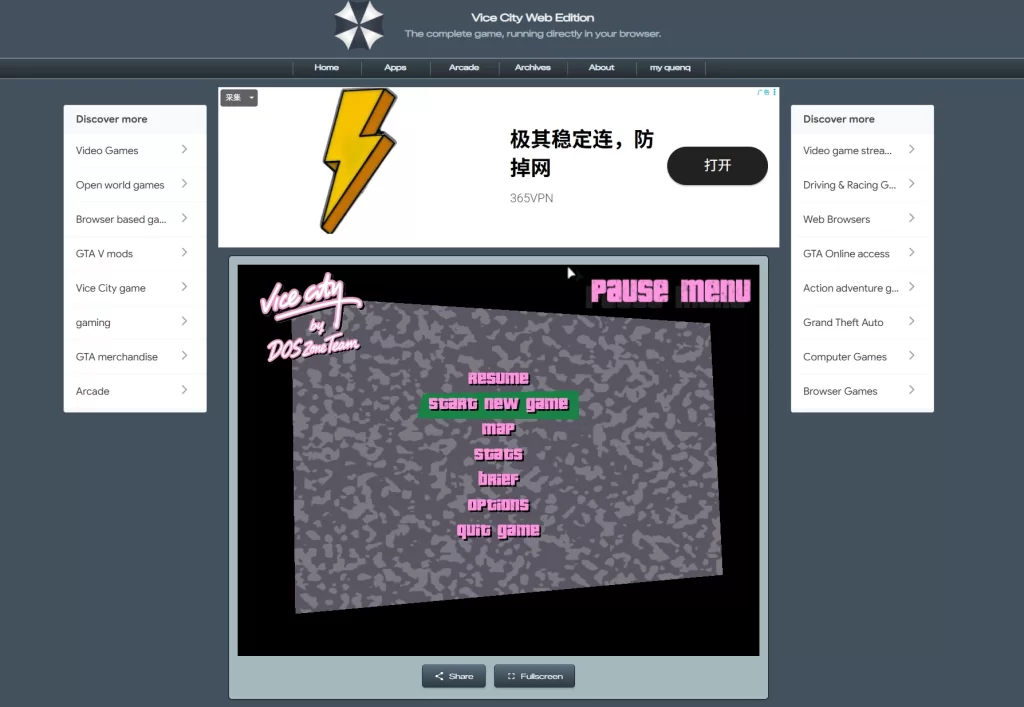The width and height of the screenshot is (1024, 707).
Task: Open the Video game streaming link
Action: [847, 150]
